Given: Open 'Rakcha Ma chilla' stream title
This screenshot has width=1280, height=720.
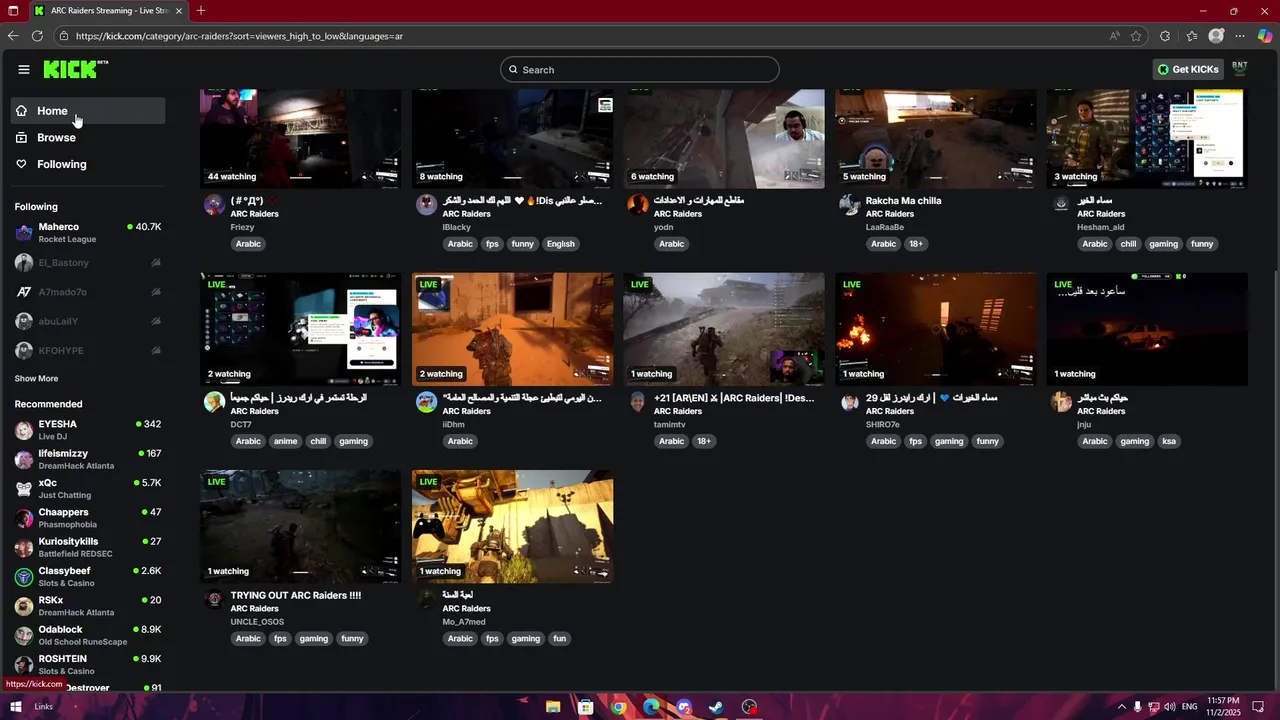Looking at the screenshot, I should 903,200.
